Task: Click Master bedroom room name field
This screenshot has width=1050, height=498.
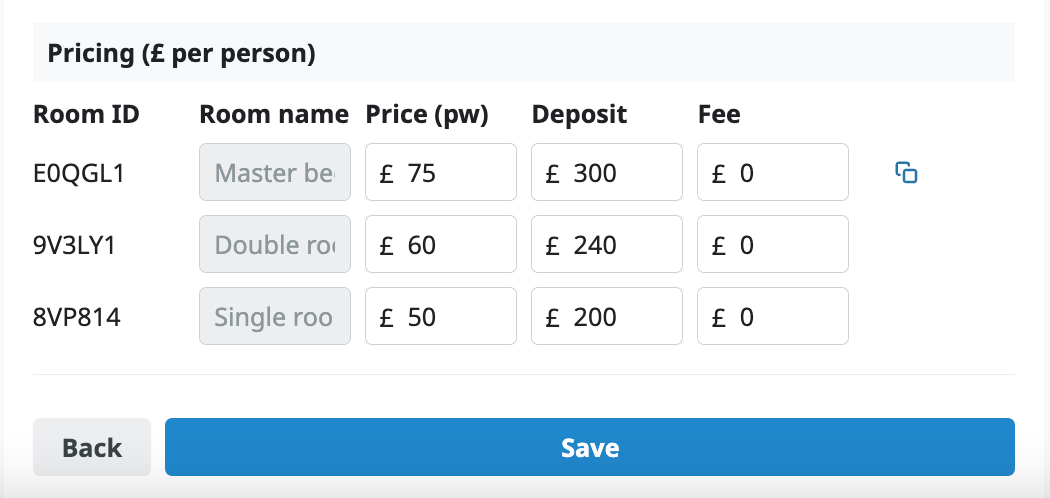Action: tap(275, 173)
